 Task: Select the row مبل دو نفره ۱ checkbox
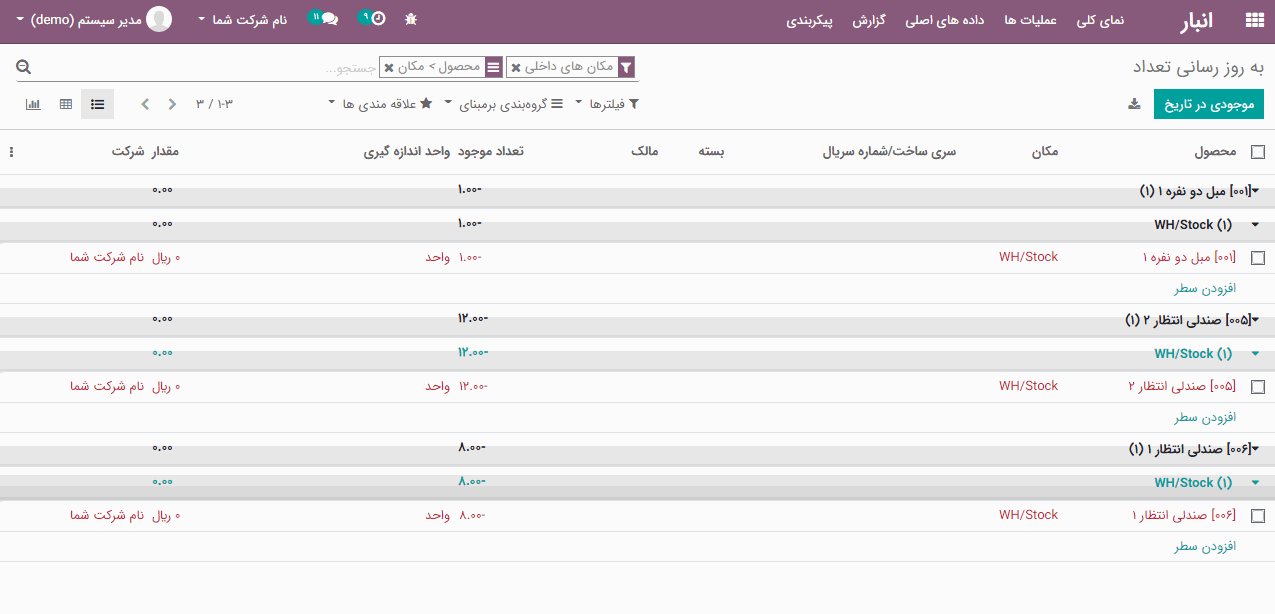click(x=1257, y=258)
